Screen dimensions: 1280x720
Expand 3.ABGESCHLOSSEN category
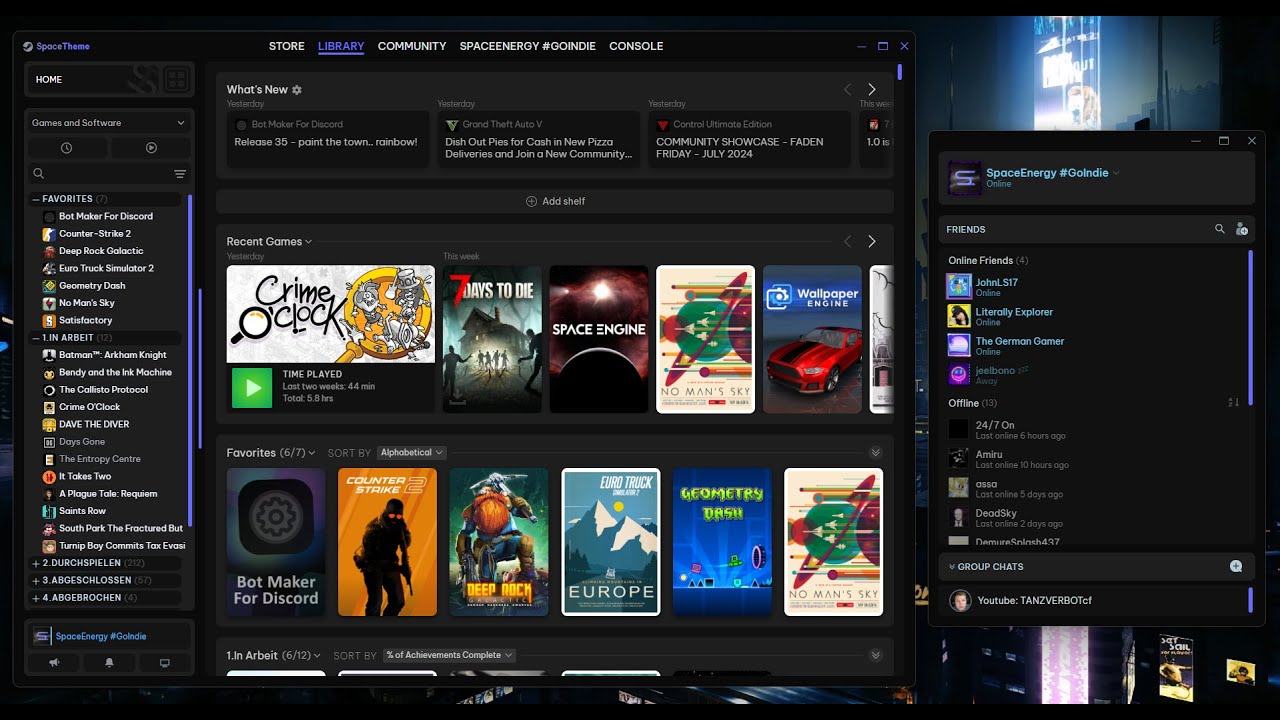click(x=36, y=580)
